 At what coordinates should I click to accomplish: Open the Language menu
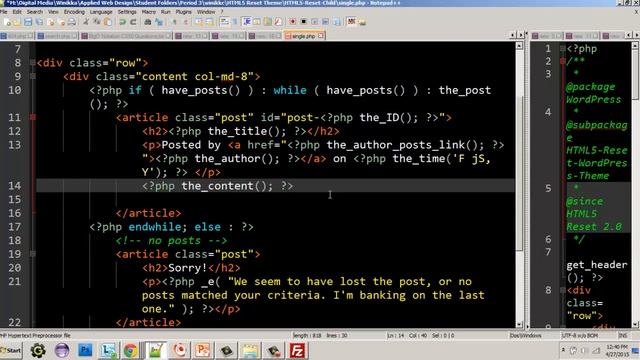(101, 12)
